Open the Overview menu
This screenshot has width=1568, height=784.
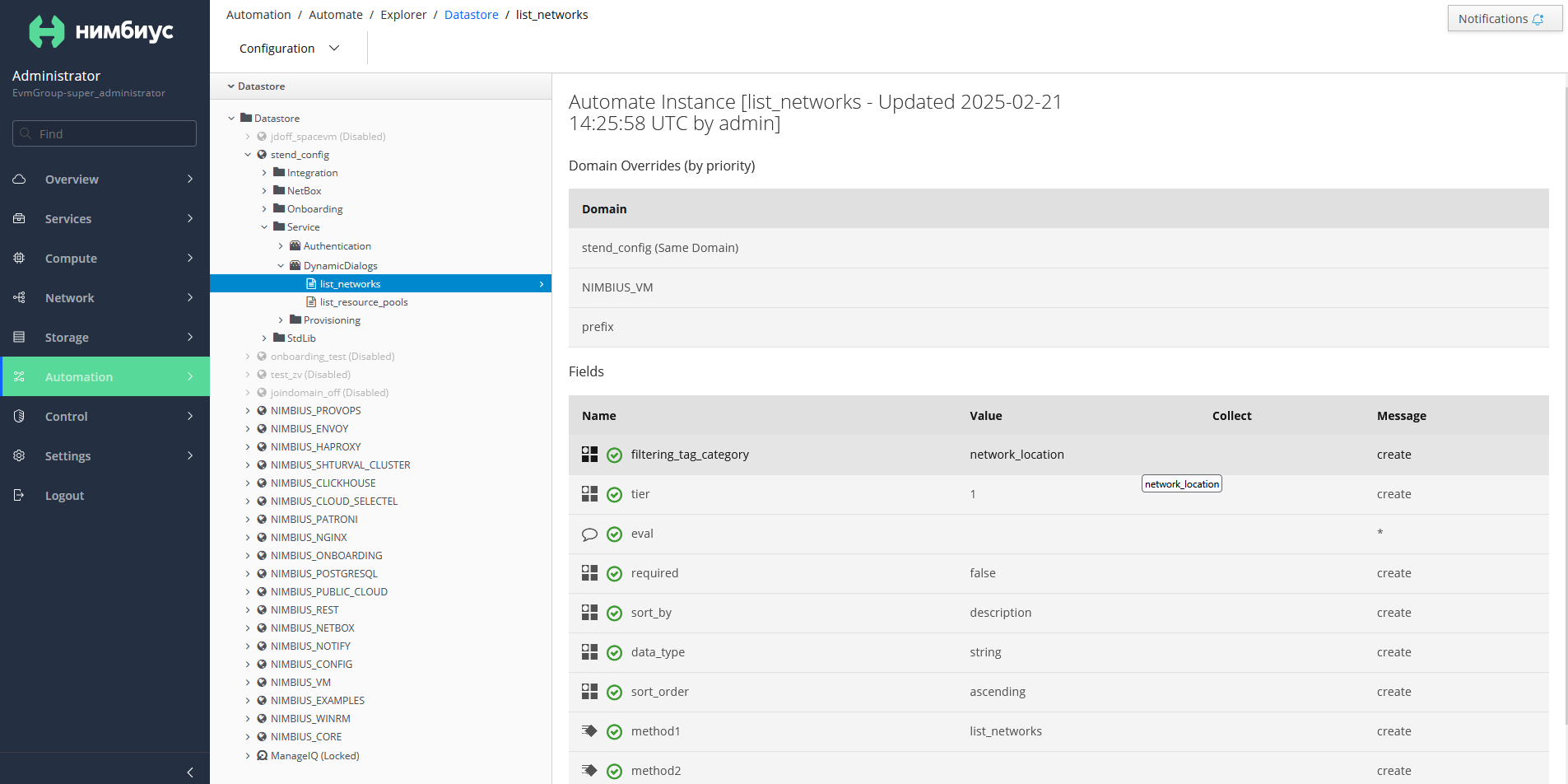tap(105, 179)
